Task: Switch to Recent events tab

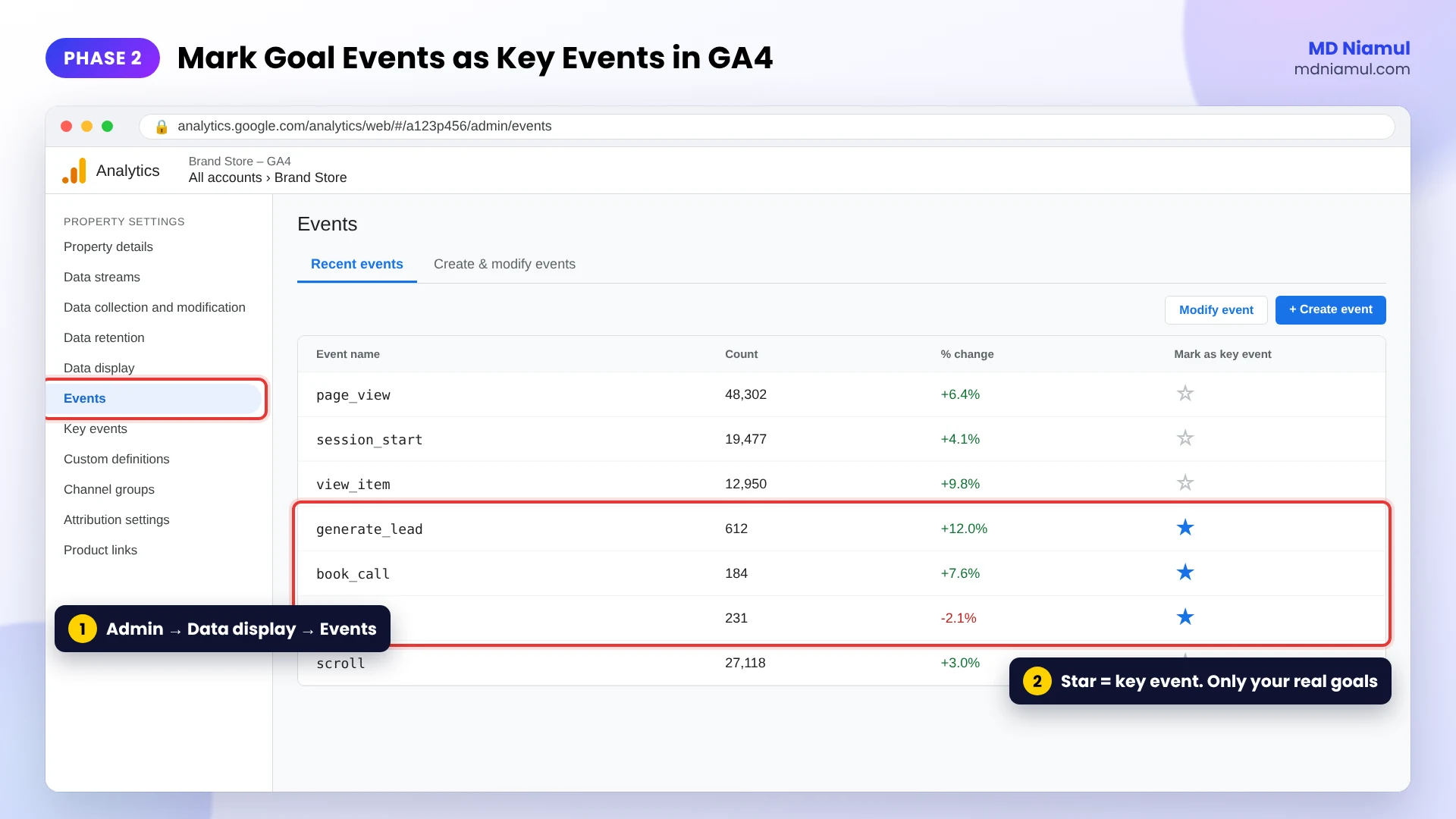Action: [x=357, y=264]
